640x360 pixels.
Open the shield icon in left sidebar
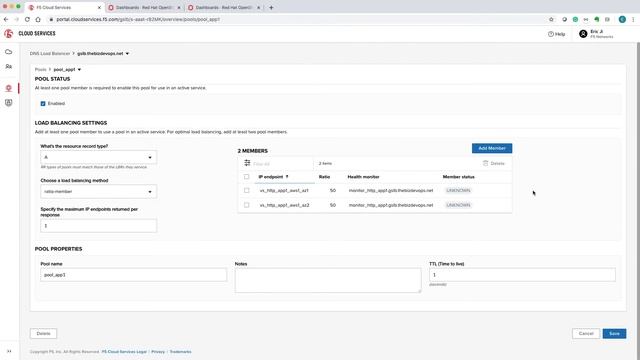tap(9, 103)
